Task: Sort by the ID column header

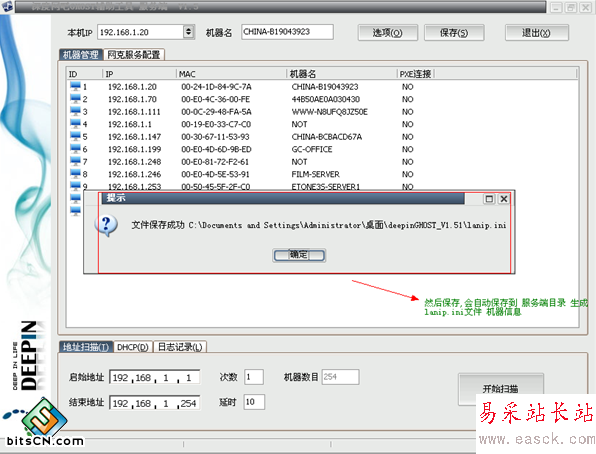Action: coord(84,74)
